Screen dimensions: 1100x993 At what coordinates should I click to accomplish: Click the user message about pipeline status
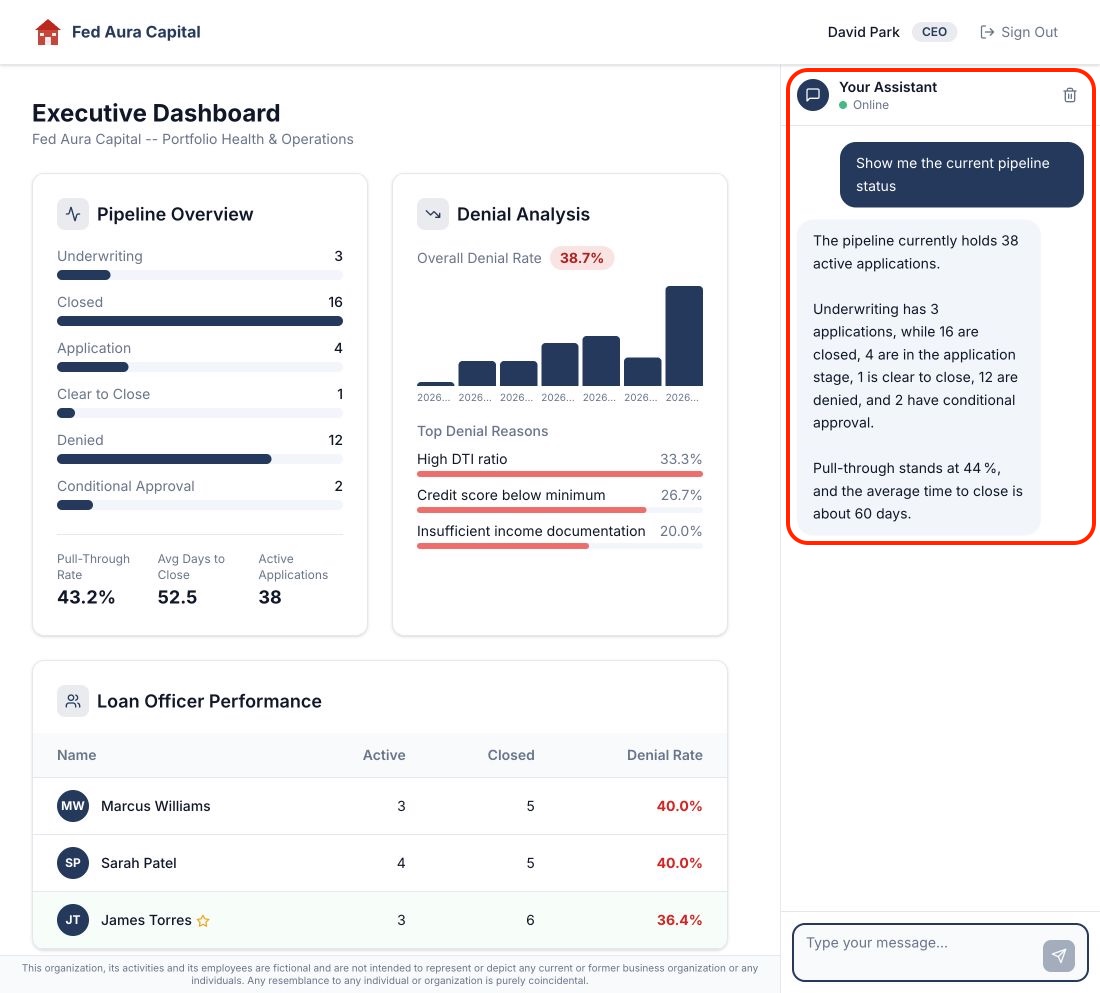pos(961,175)
